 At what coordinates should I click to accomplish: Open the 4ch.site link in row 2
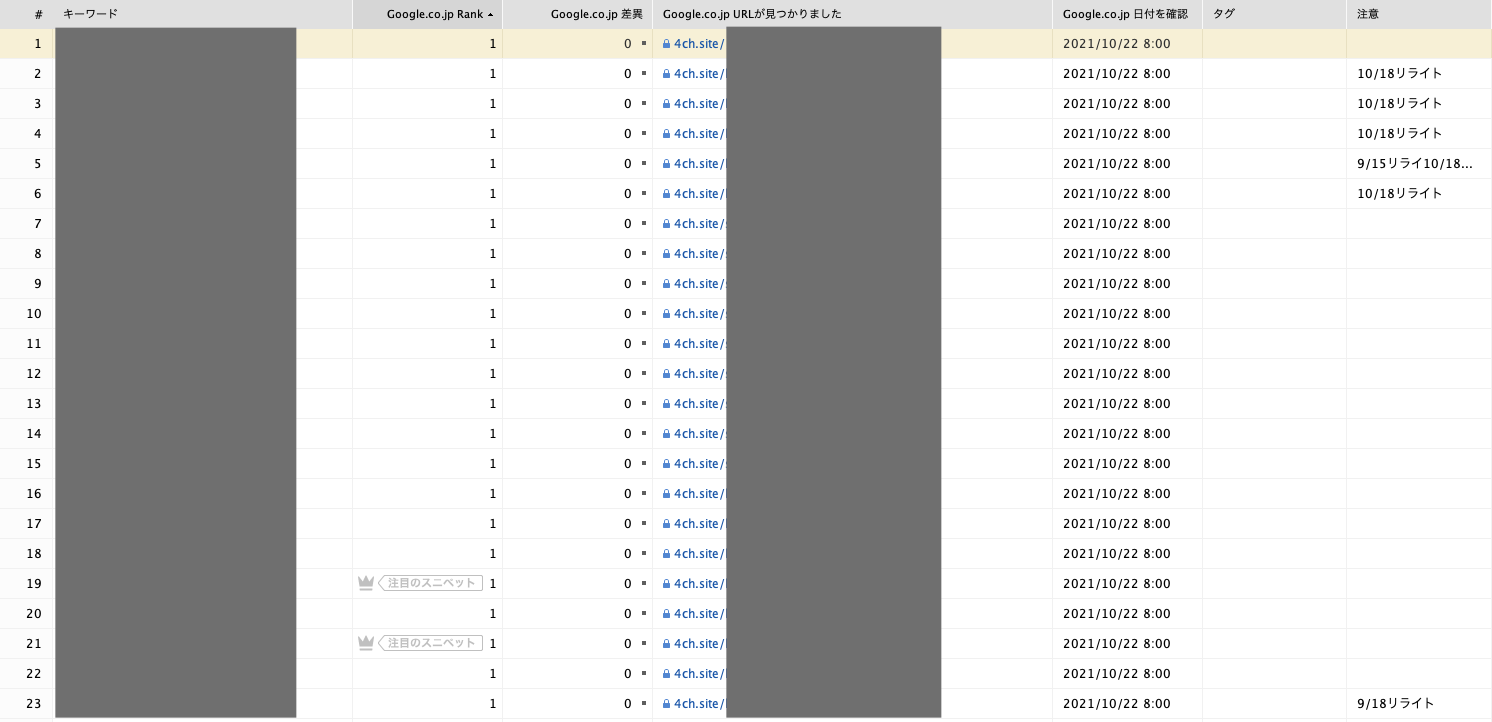[699, 74]
